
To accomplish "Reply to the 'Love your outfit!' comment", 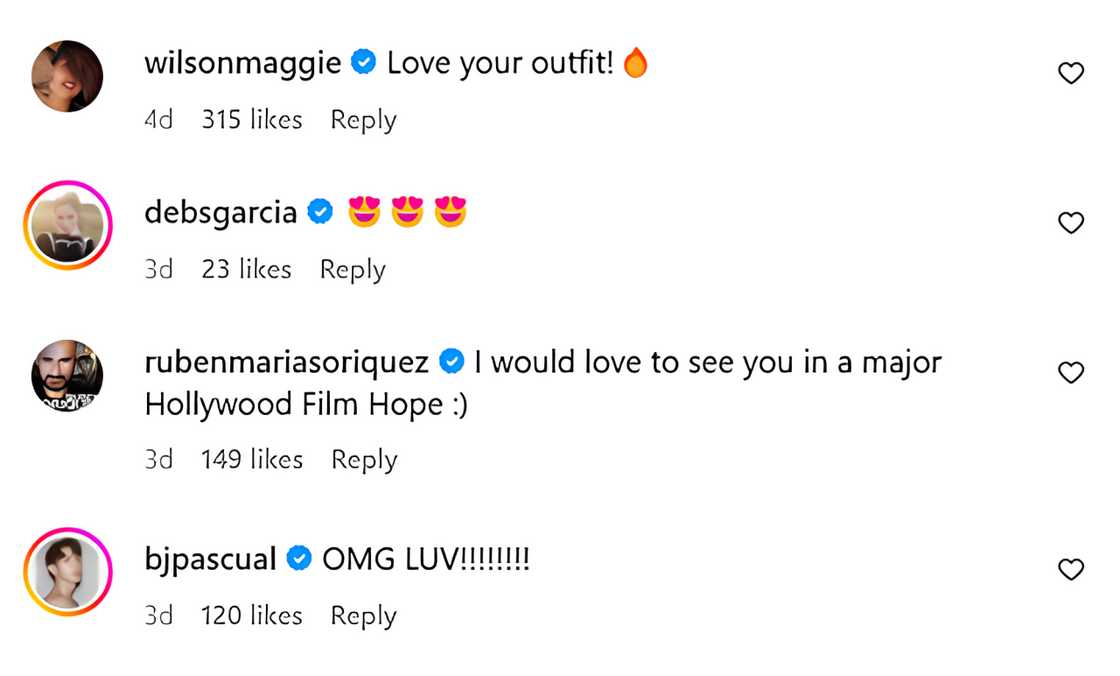I will pos(363,120).
